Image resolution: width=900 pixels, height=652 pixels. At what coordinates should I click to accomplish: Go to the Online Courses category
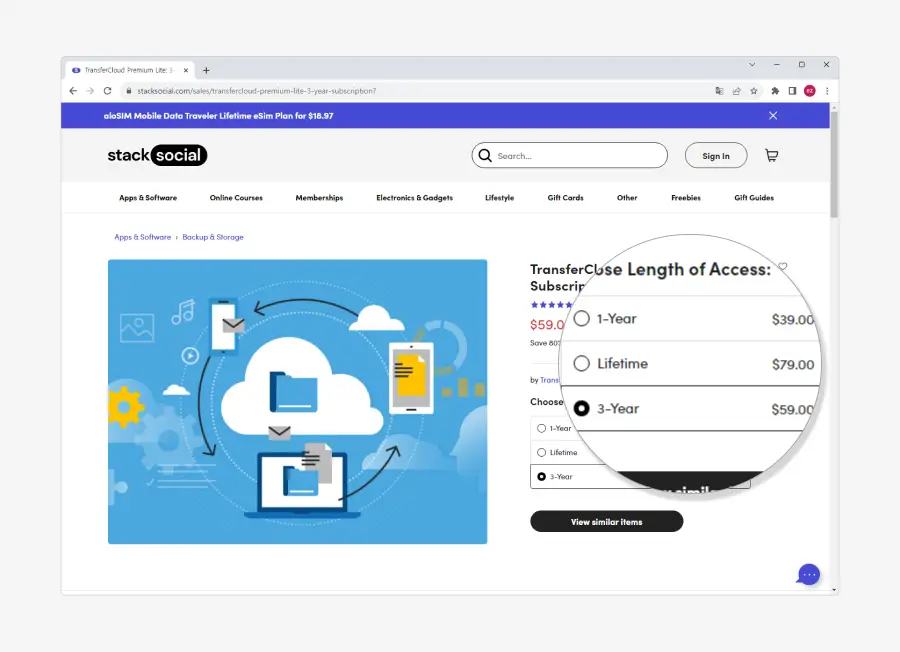pos(236,198)
